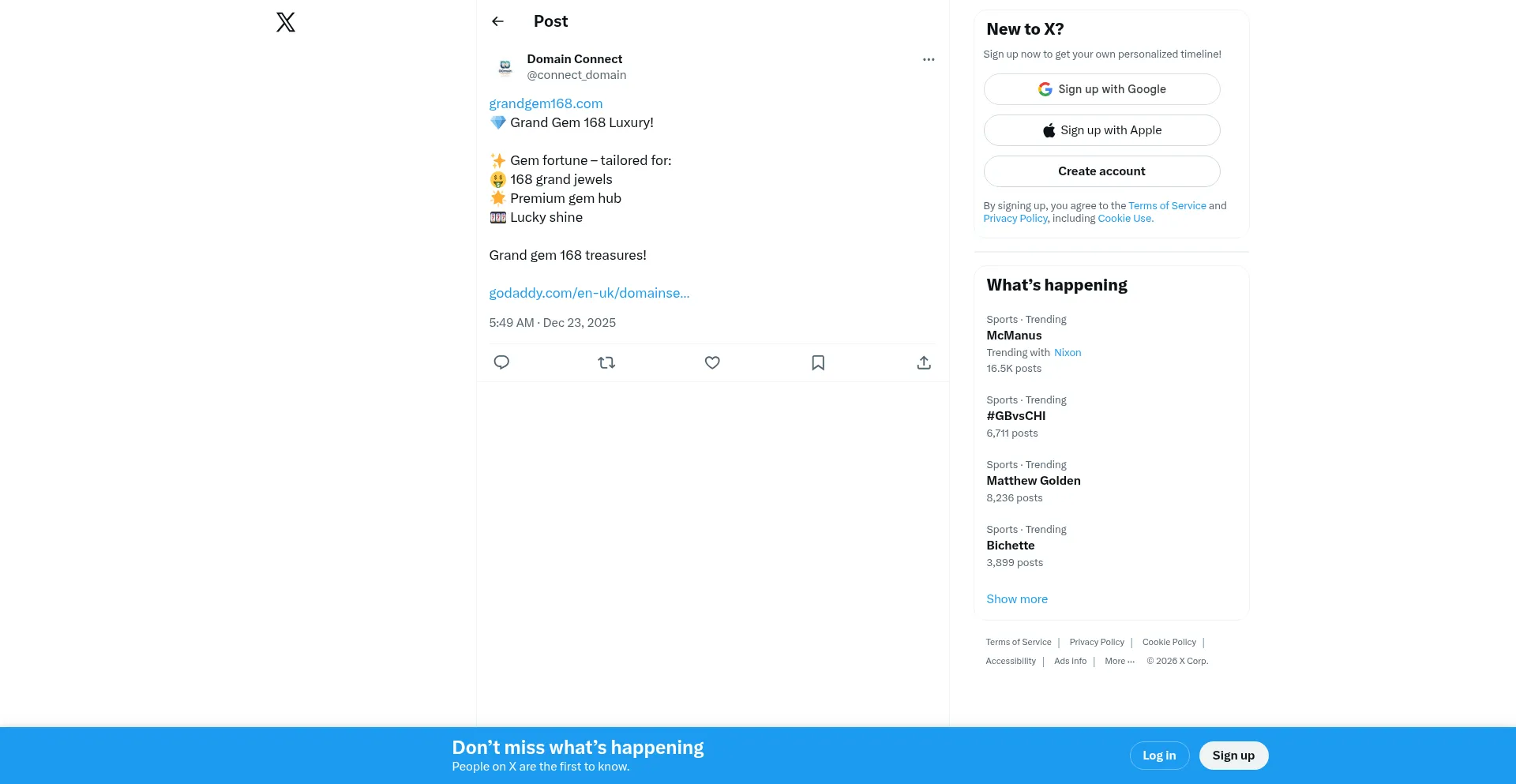The image size is (1516, 784).
Task: Open the post's three-dot more menu
Action: click(x=929, y=59)
